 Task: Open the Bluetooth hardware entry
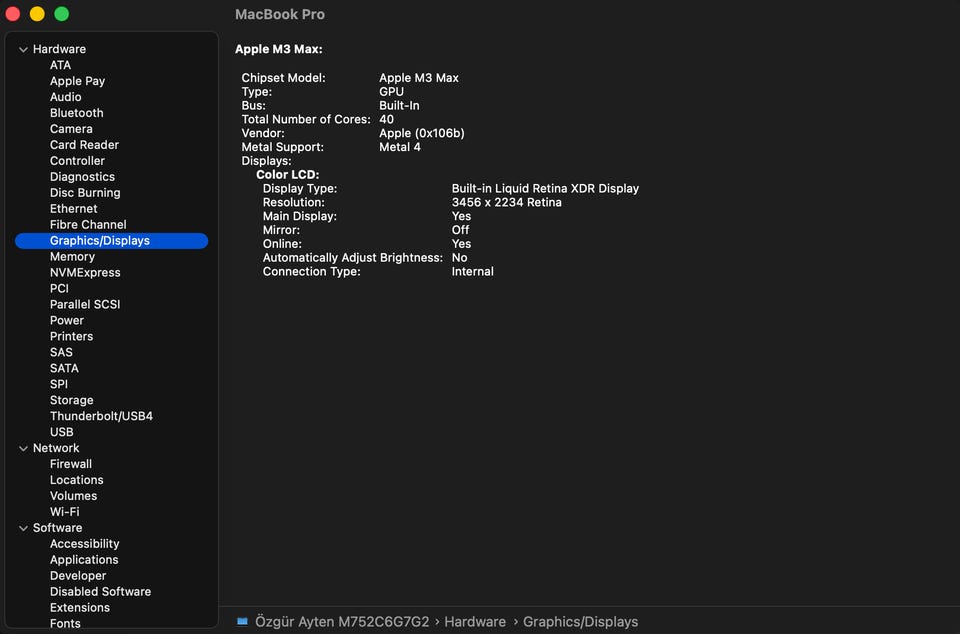76,113
